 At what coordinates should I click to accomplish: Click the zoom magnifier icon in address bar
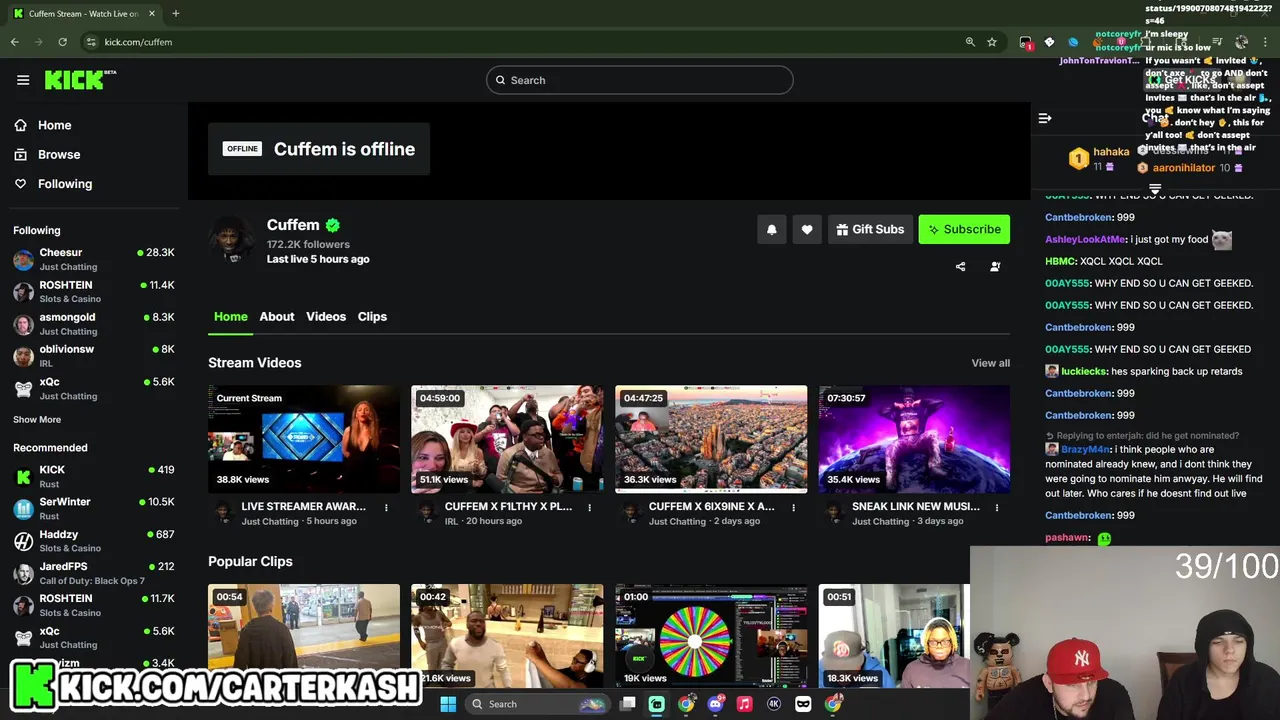(x=970, y=42)
